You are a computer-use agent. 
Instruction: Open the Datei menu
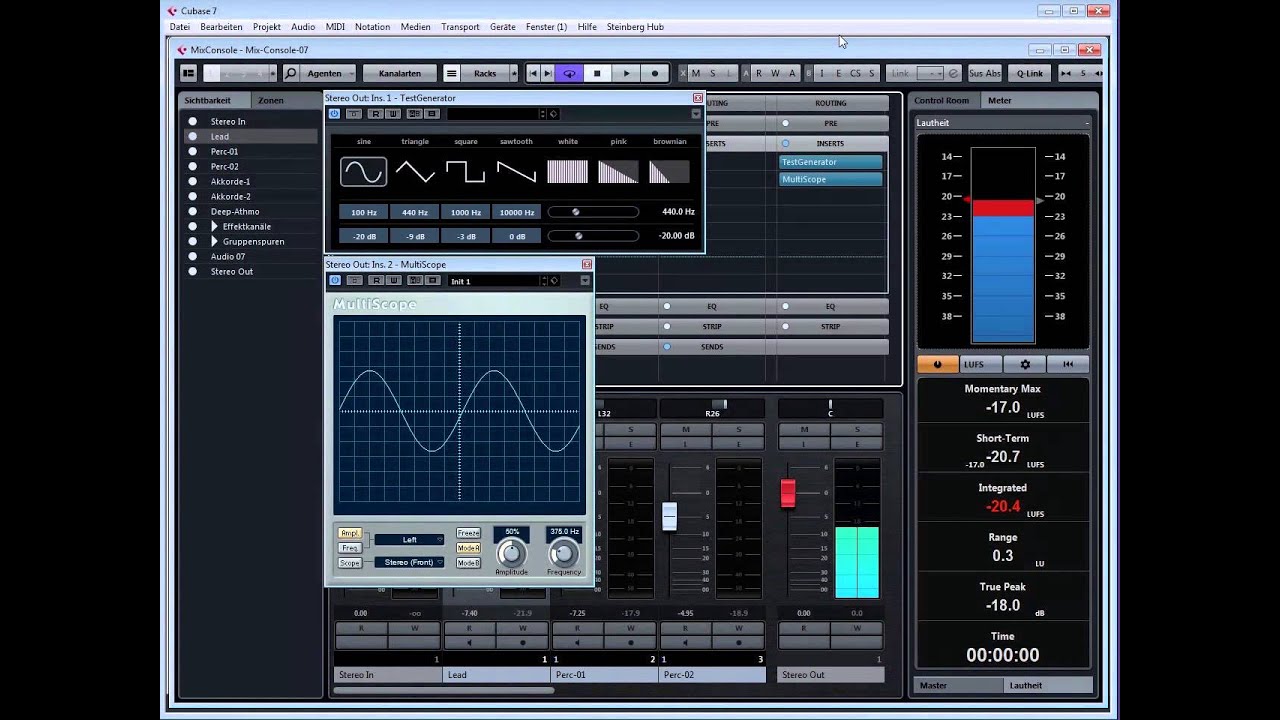click(180, 27)
